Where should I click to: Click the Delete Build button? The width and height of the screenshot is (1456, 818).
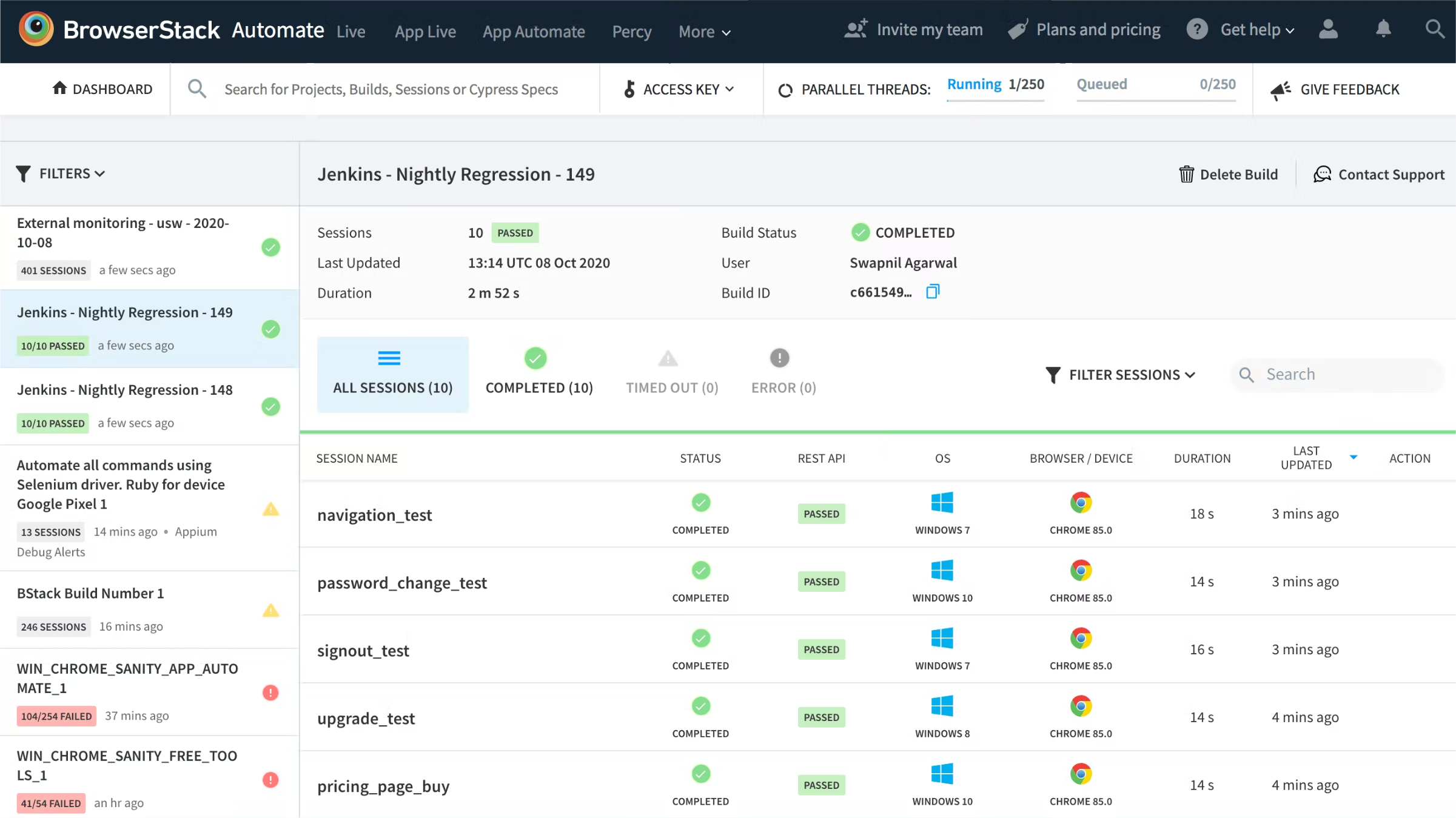pyautogui.click(x=1228, y=175)
